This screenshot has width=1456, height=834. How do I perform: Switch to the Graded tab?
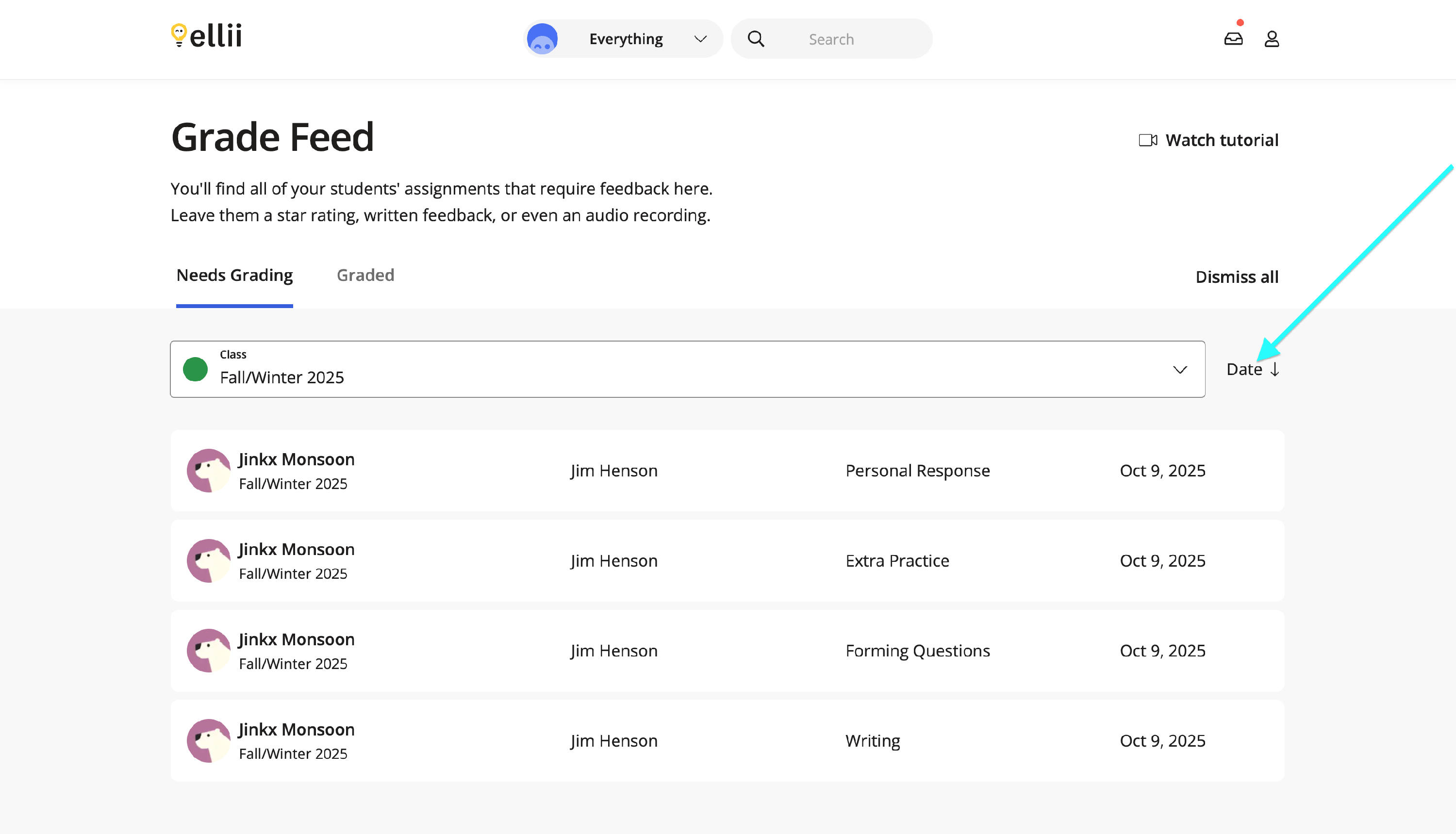365,276
